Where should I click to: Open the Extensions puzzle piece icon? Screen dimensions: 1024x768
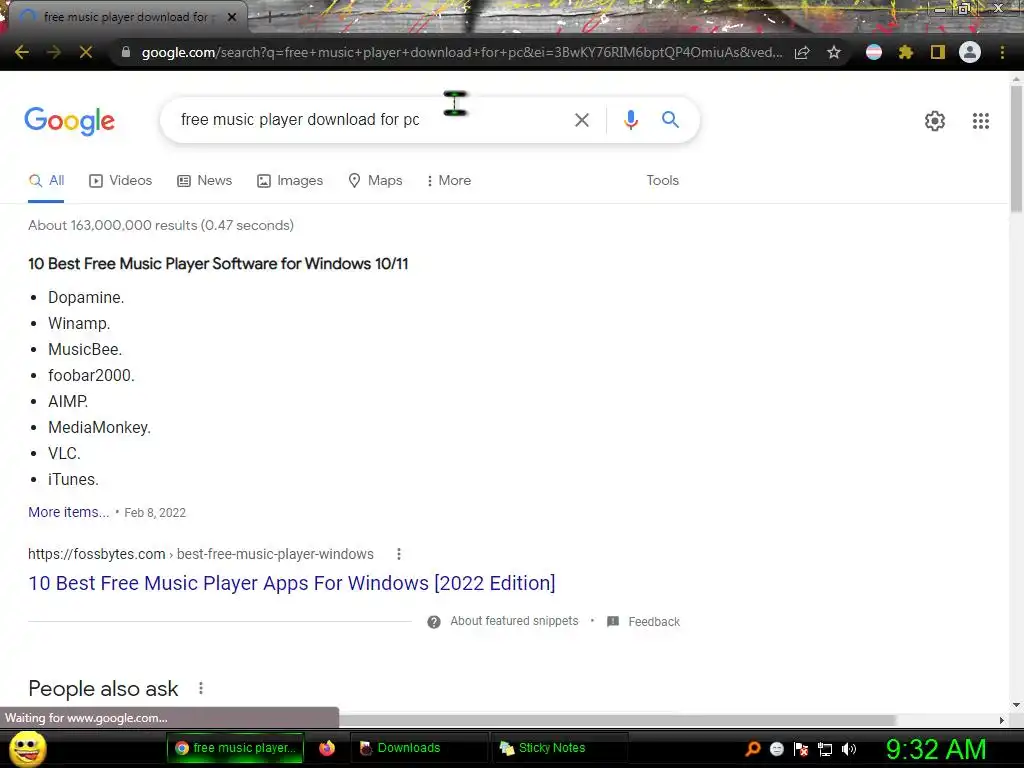point(905,52)
